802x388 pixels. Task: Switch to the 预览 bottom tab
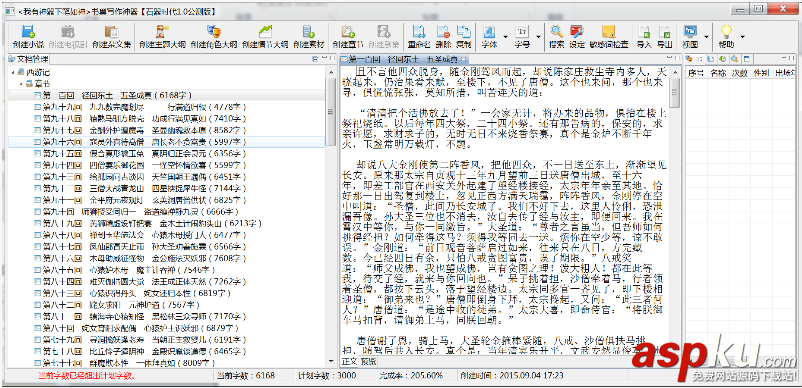coord(368,361)
